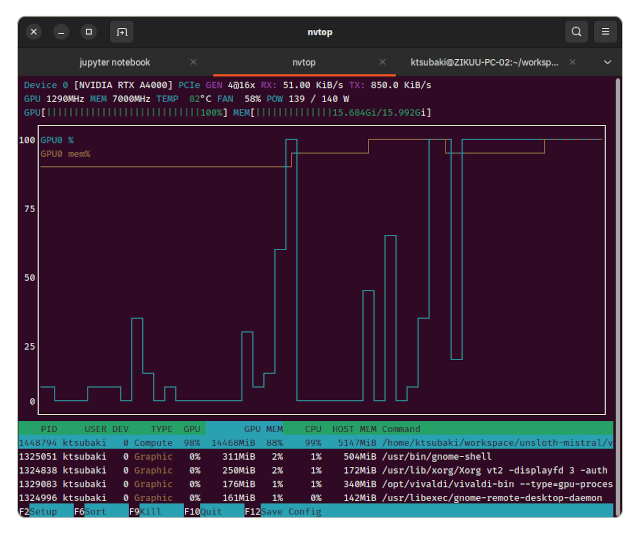Click F2 Setup in footer
Image resolution: width=640 pixels, height=538 pixels.
(38, 511)
